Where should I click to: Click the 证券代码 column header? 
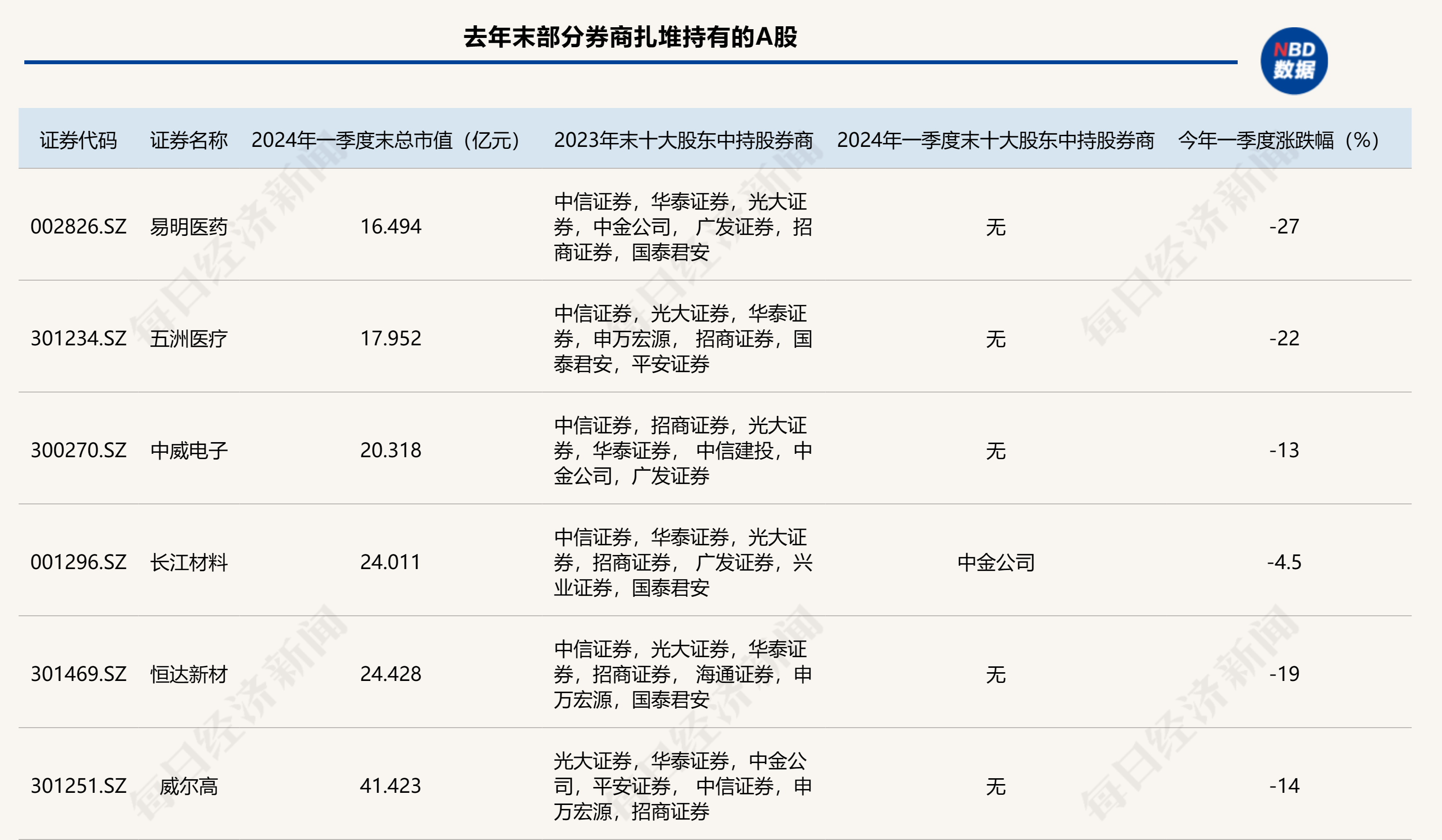click(78, 140)
